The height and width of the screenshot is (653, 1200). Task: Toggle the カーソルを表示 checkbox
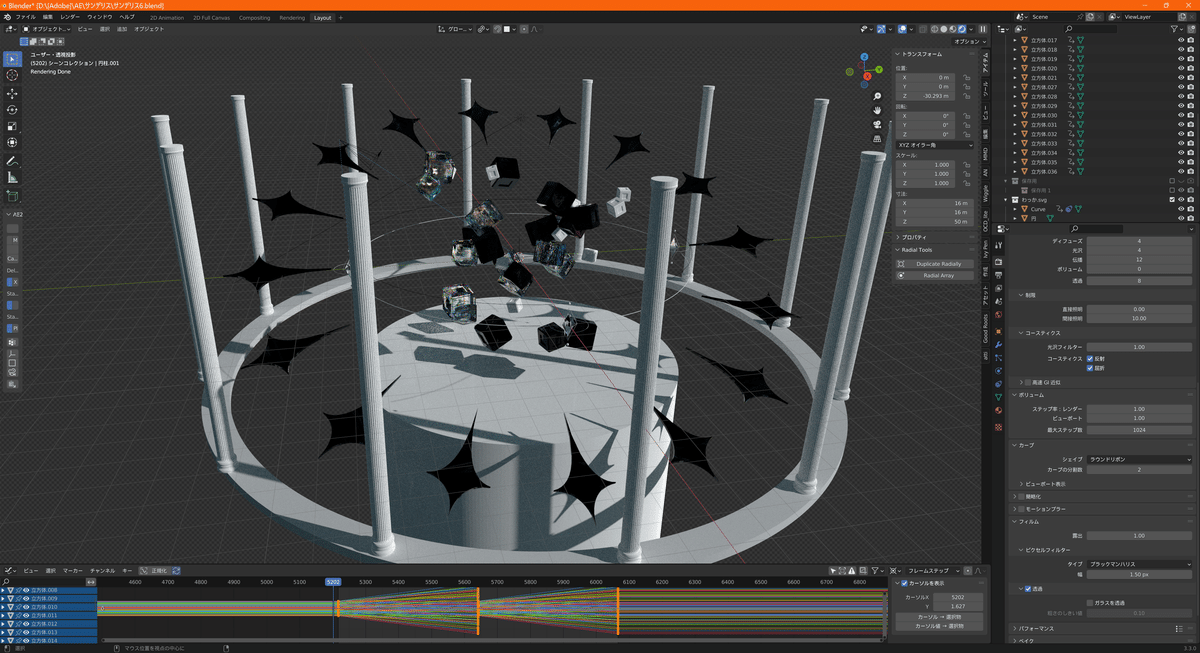pyautogui.click(x=904, y=583)
